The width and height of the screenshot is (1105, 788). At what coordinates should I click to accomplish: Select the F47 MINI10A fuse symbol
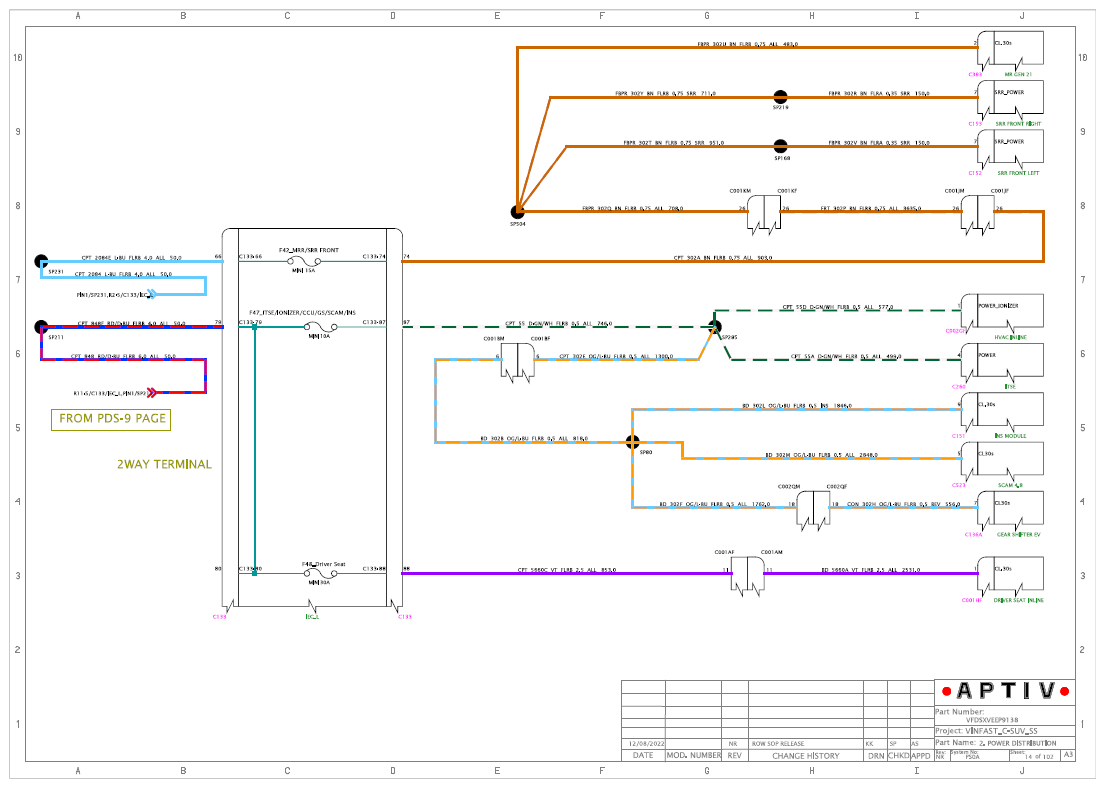pyautogui.click(x=320, y=327)
